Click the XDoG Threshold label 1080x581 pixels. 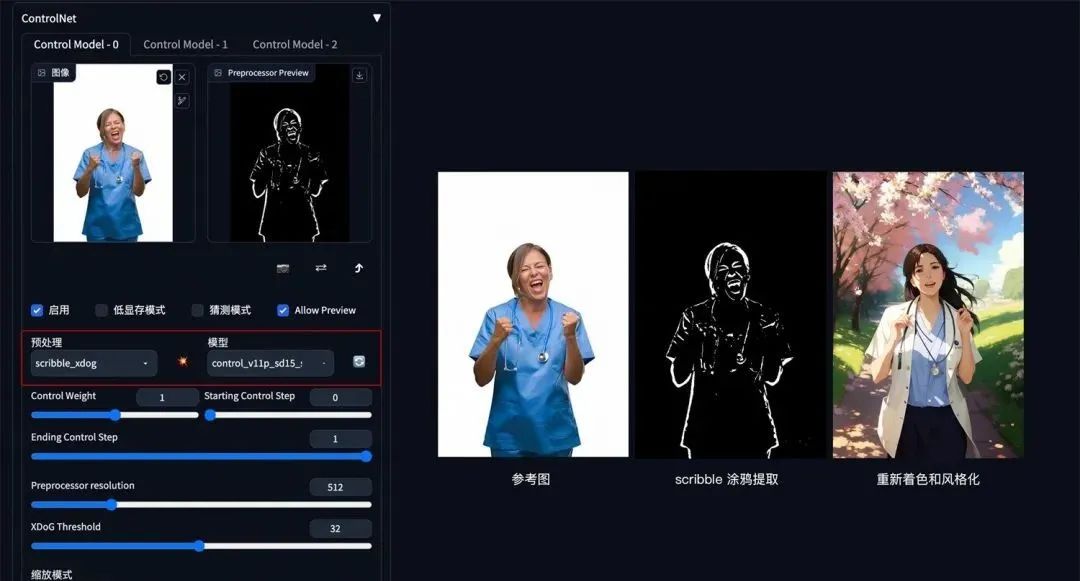point(65,527)
